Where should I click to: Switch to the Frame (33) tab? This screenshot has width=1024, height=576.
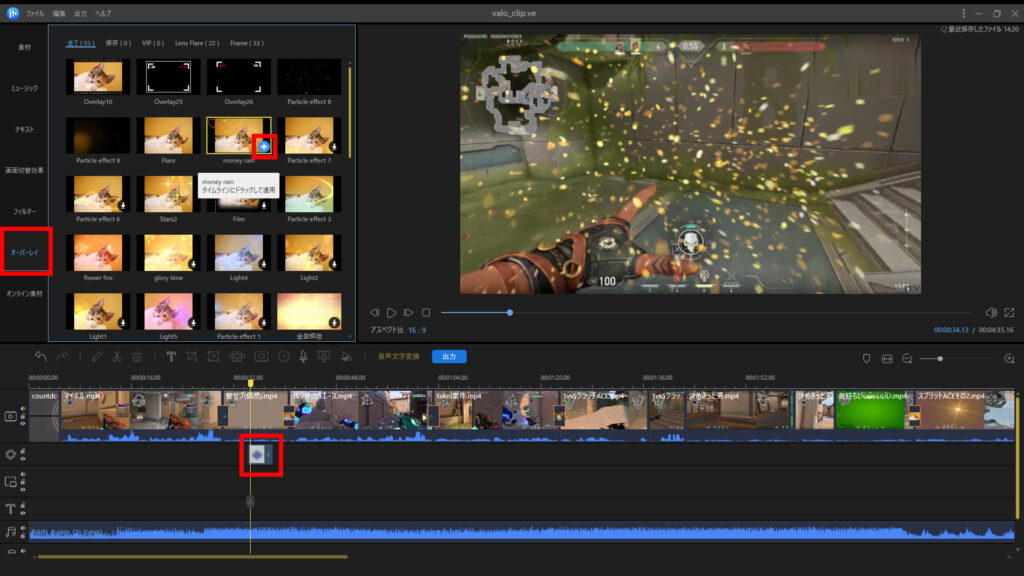pos(247,43)
